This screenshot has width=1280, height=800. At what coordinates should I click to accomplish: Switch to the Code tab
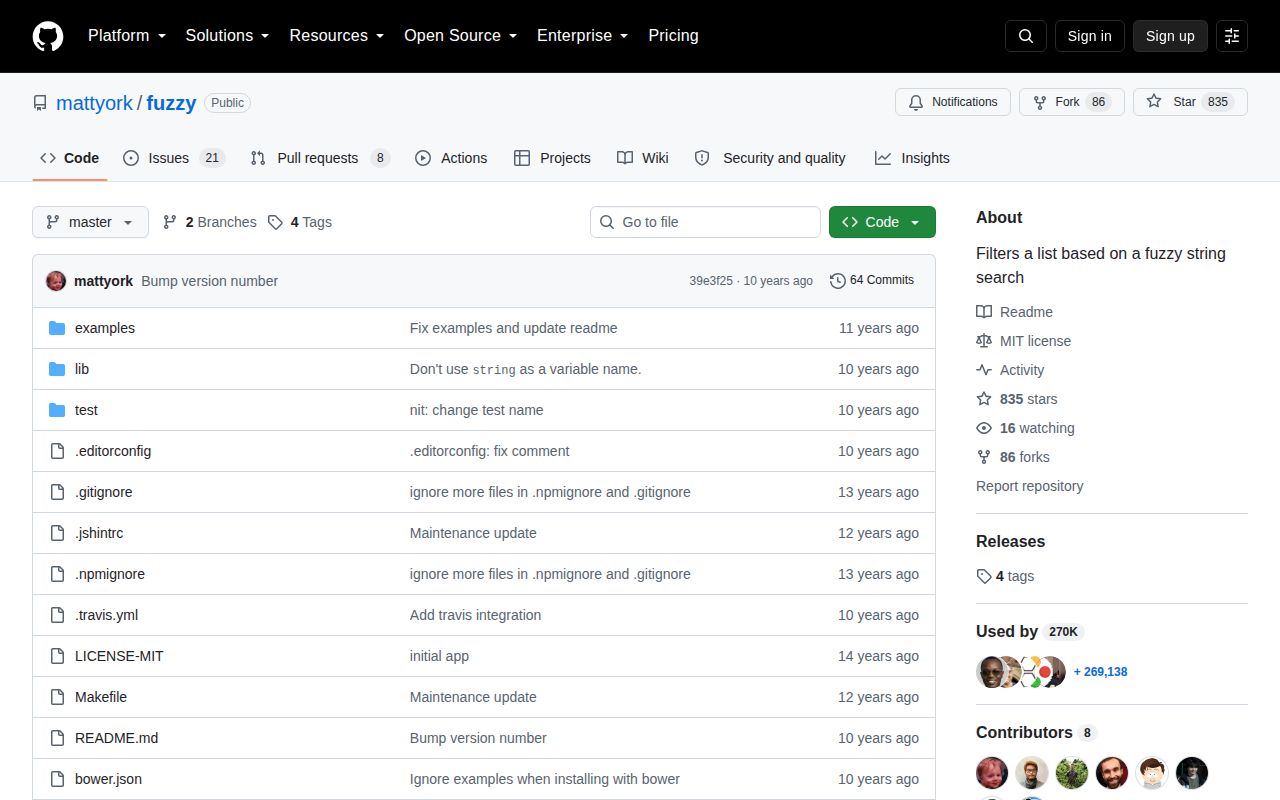click(x=69, y=158)
